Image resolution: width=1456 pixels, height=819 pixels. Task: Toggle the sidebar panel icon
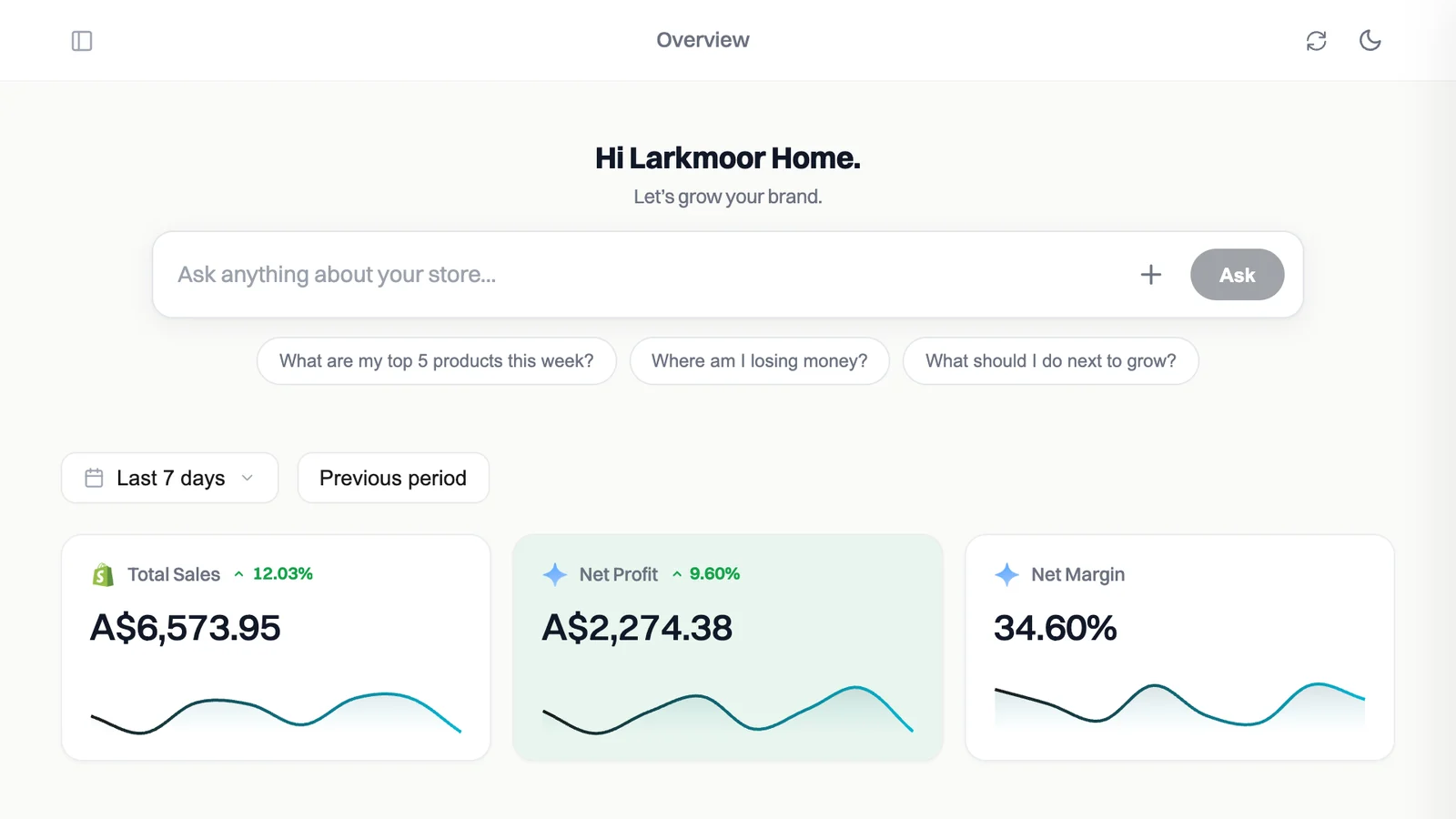coord(82,41)
